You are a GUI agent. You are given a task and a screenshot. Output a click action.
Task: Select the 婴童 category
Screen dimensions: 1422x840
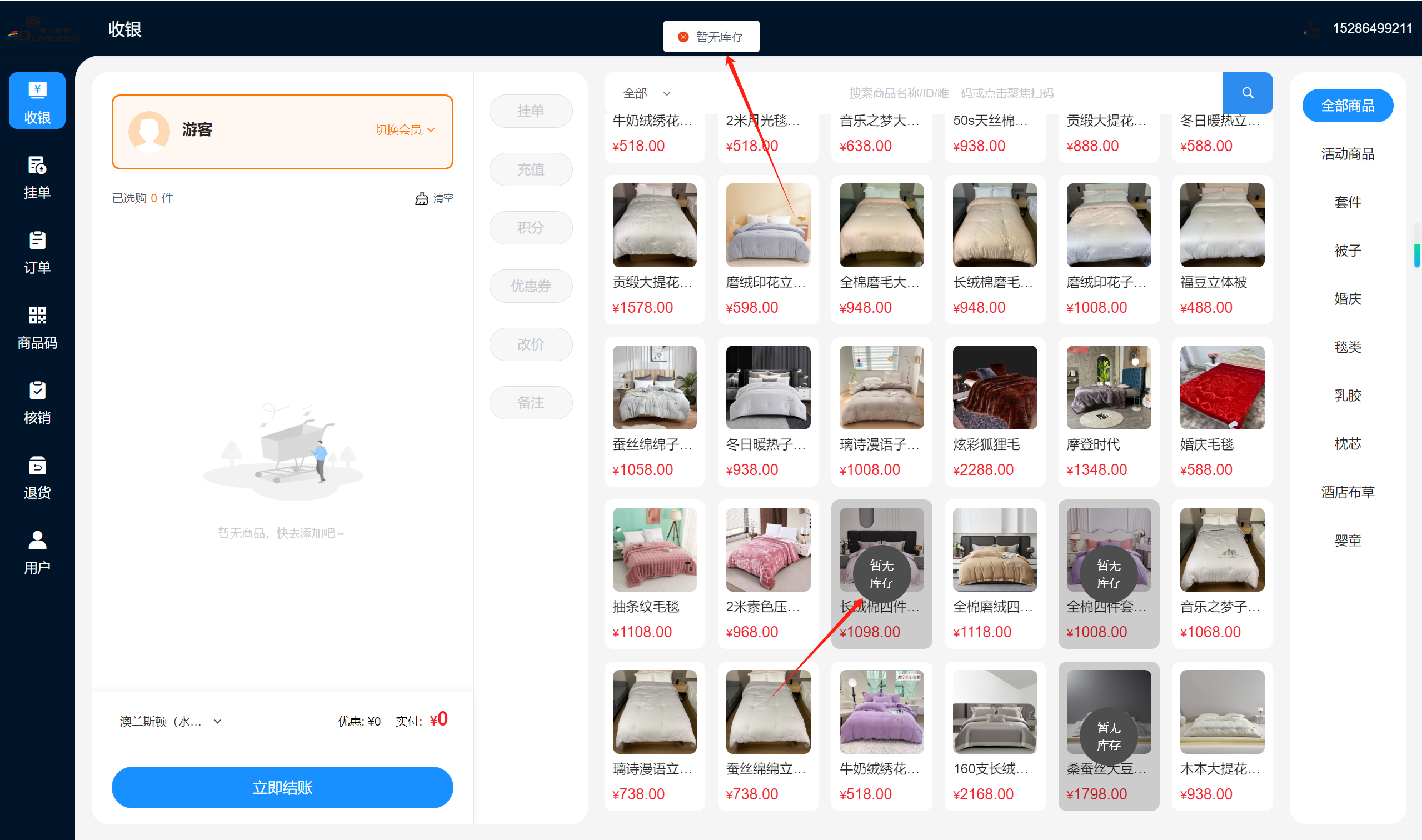click(x=1348, y=541)
